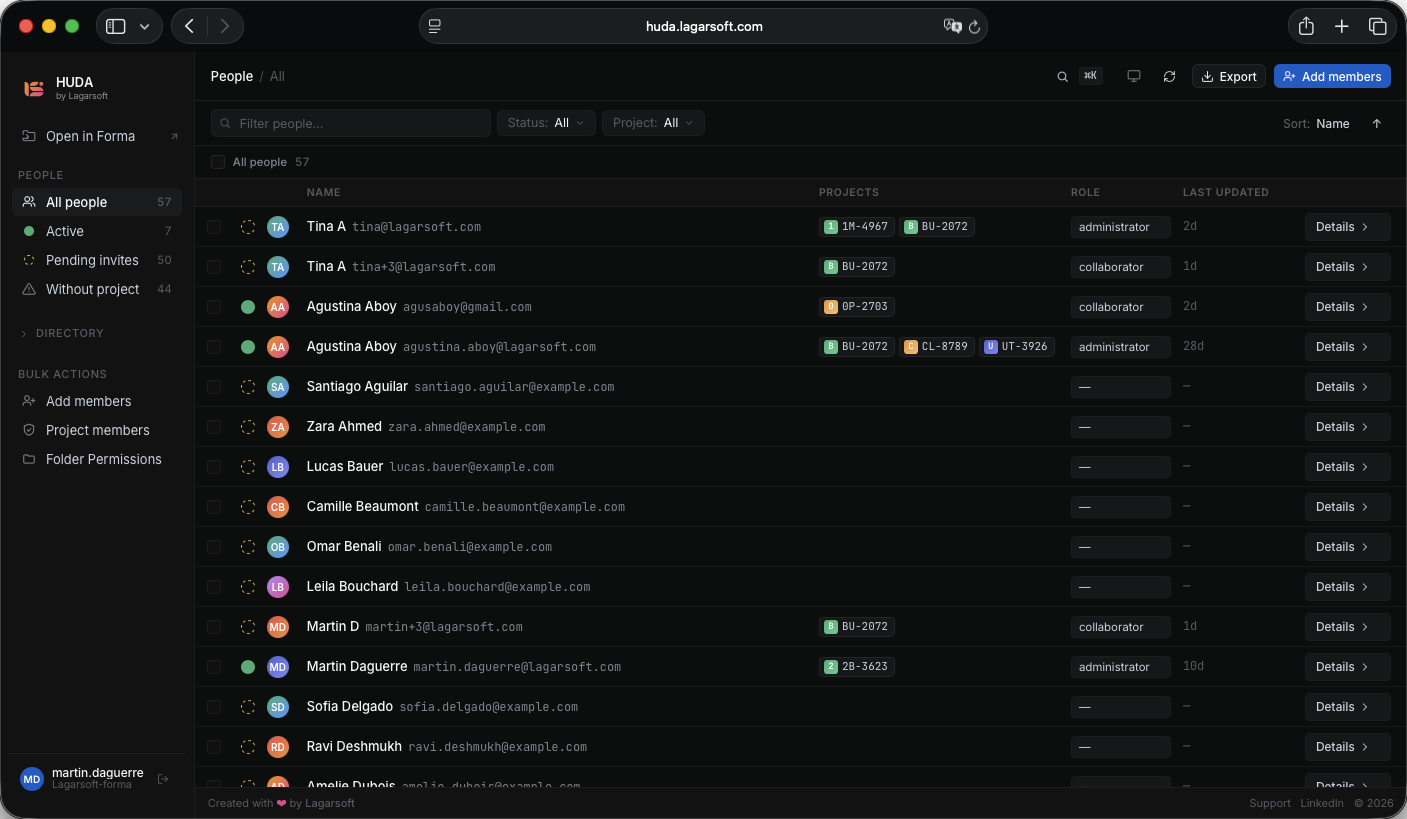Select Without project in sidebar
Screen dimensions: 1407x819
[x=97, y=289]
